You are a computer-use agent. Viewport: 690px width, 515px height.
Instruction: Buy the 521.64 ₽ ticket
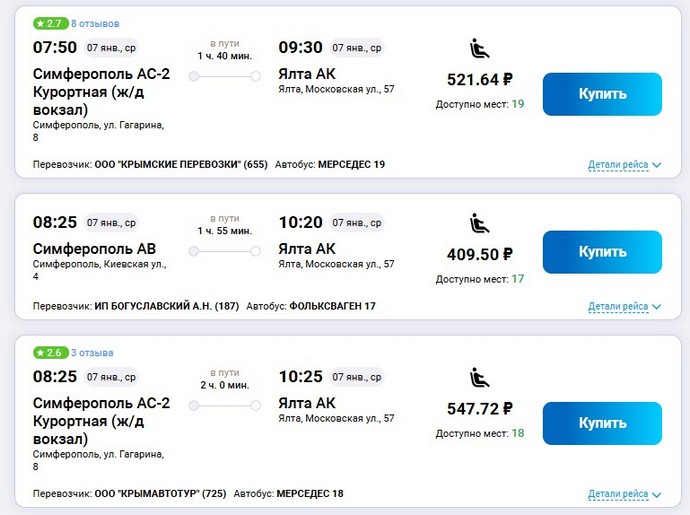(x=602, y=95)
